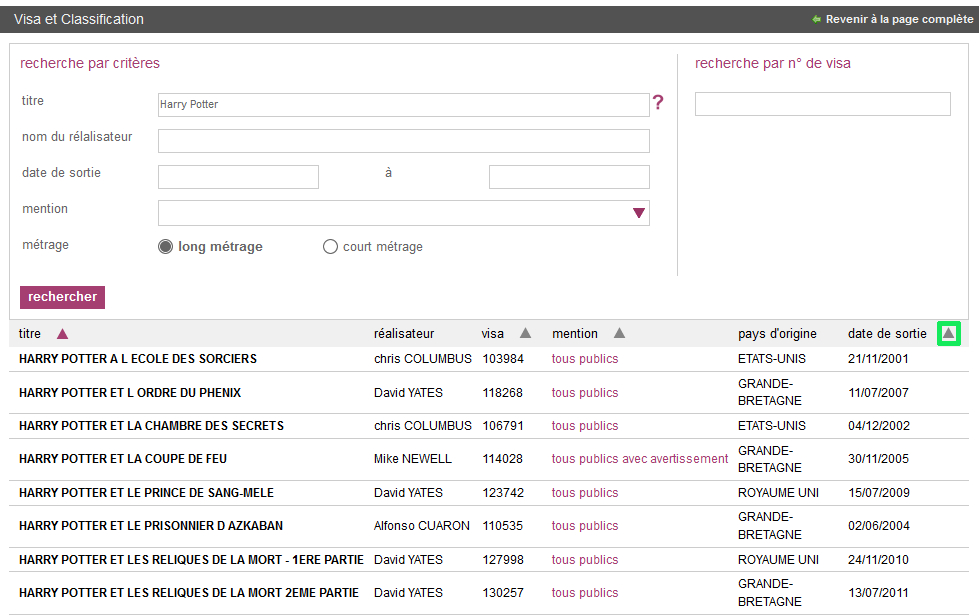Click tous publics avec avertissement mention link
The height and width of the screenshot is (616, 979).
pyautogui.click(x=640, y=459)
